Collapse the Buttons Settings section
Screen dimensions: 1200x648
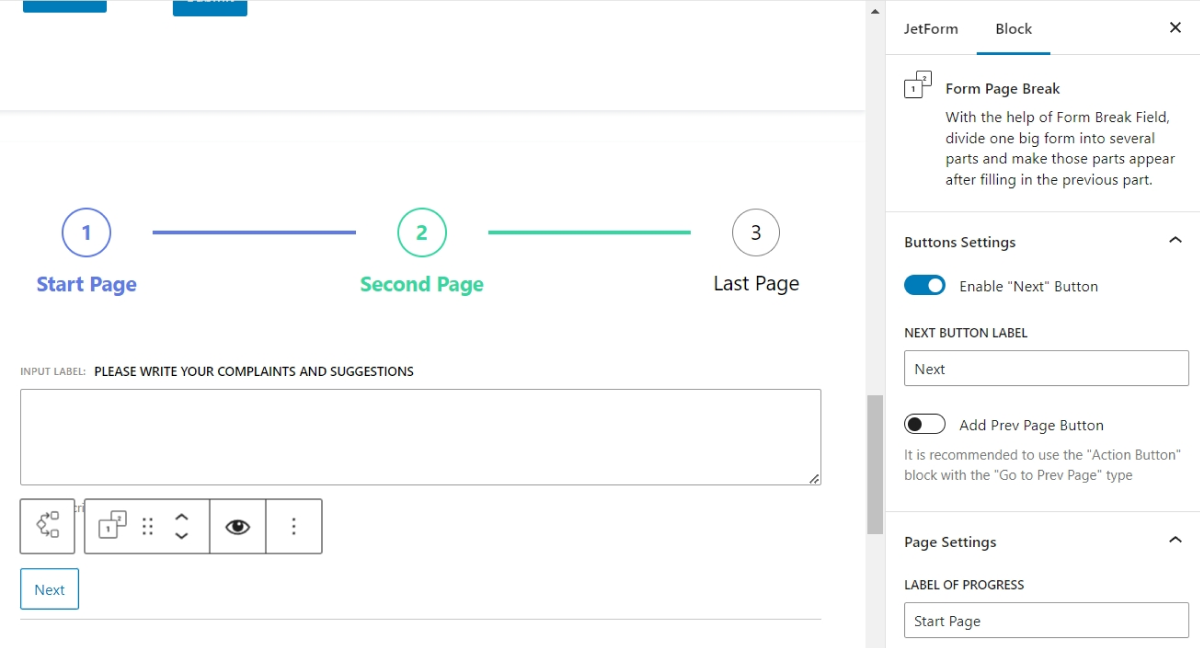coord(1177,241)
